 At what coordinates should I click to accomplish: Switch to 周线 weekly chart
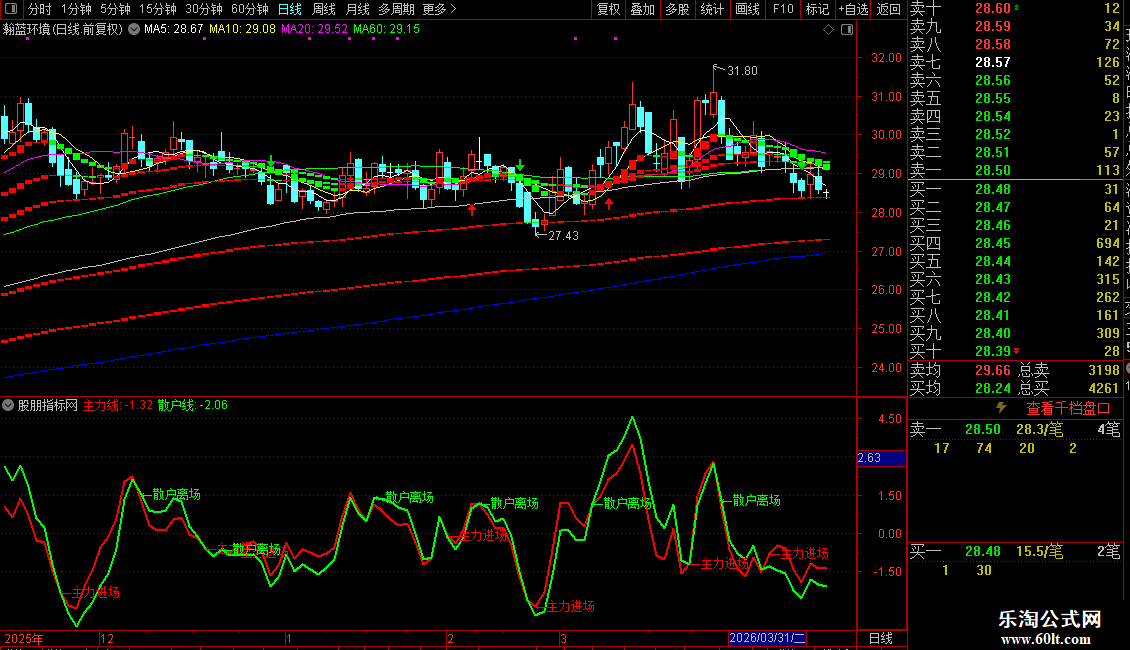[x=324, y=9]
